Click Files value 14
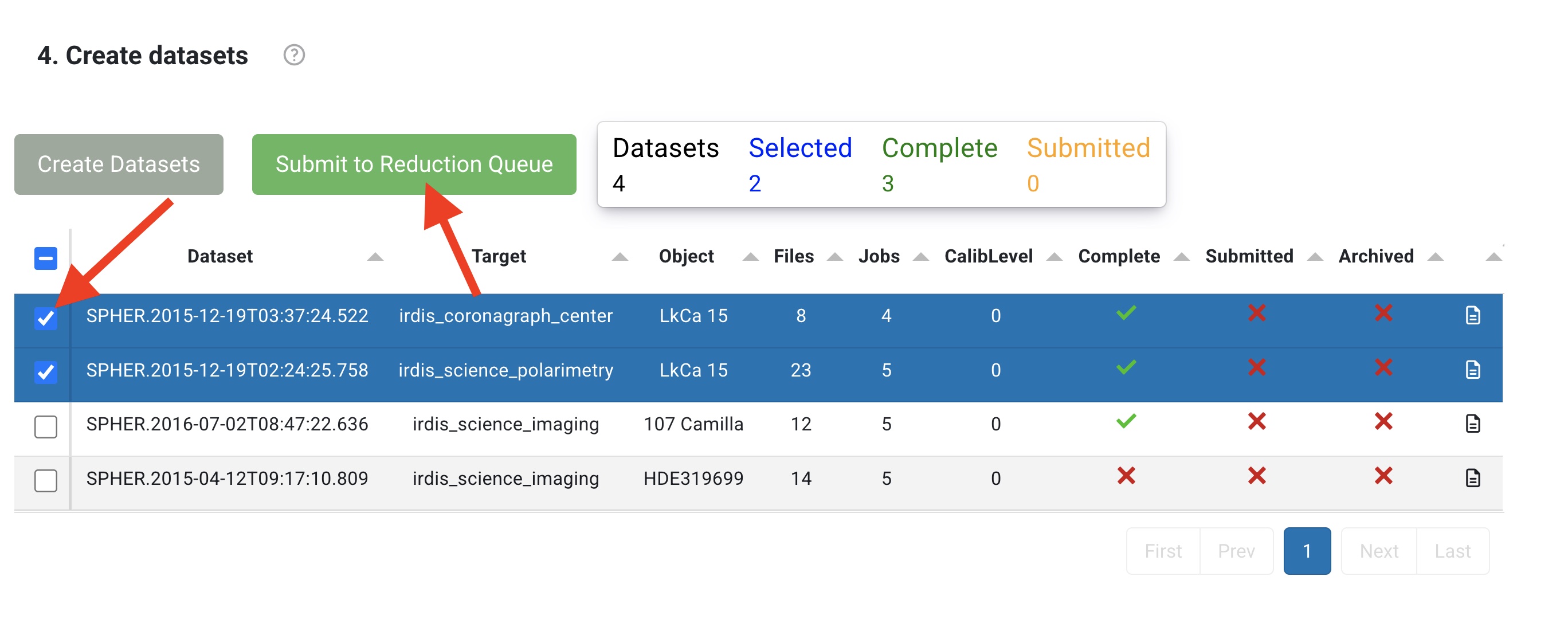The image size is (1568, 627). pos(801,478)
